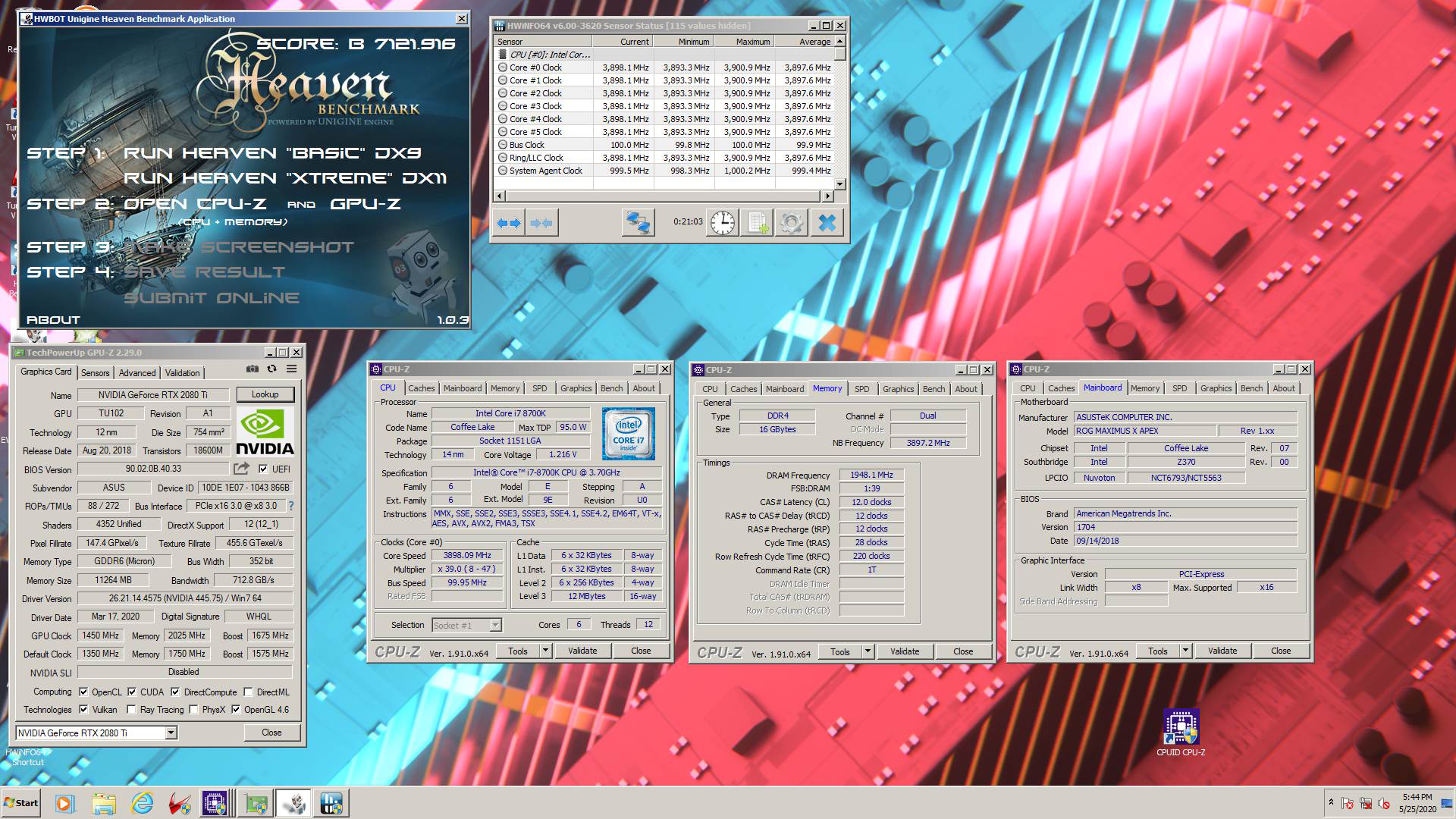Toggle the DirectML checkbox
This screenshot has width=1456, height=819.
[x=248, y=692]
